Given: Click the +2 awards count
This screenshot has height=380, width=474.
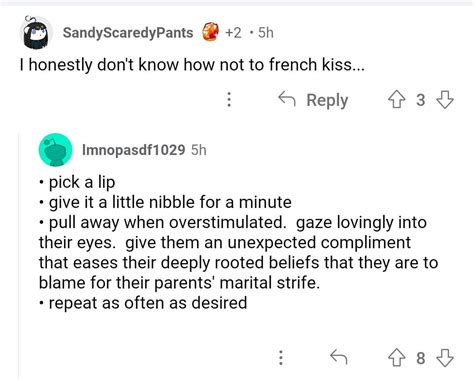Looking at the screenshot, I should pos(233,33).
